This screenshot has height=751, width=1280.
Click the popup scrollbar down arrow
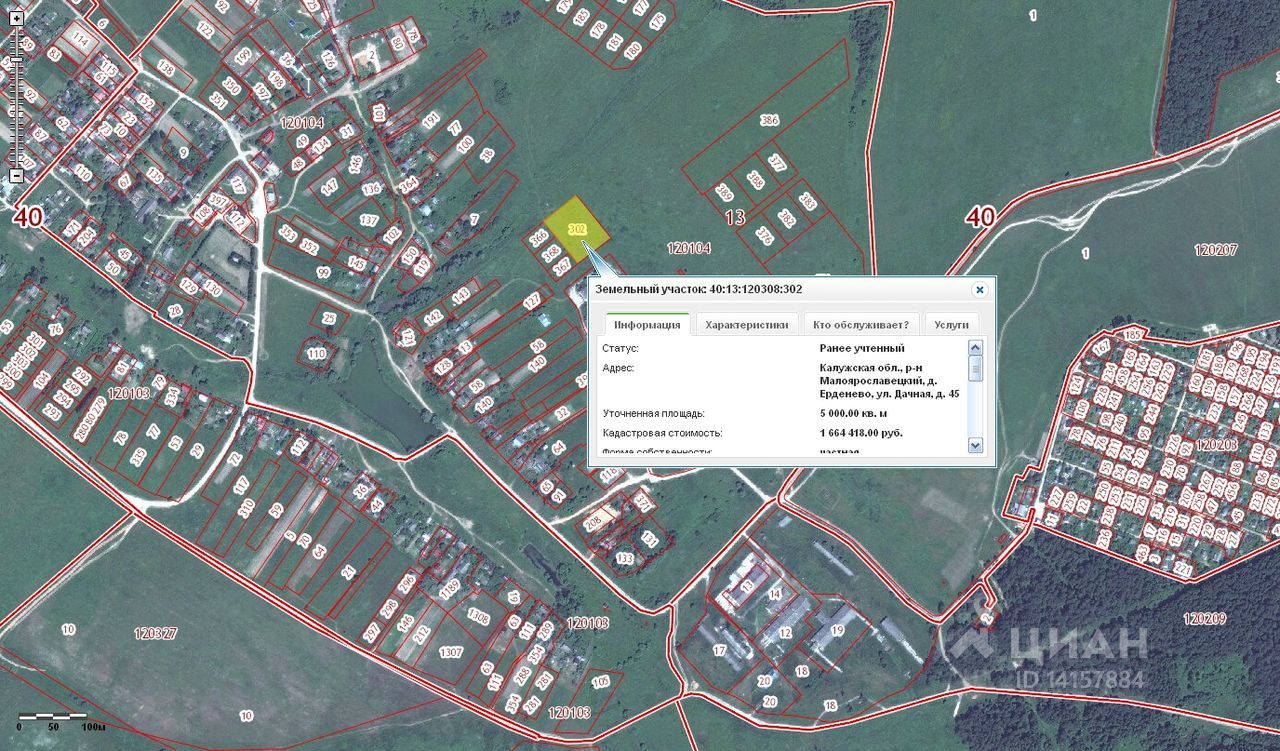pyautogui.click(x=976, y=446)
